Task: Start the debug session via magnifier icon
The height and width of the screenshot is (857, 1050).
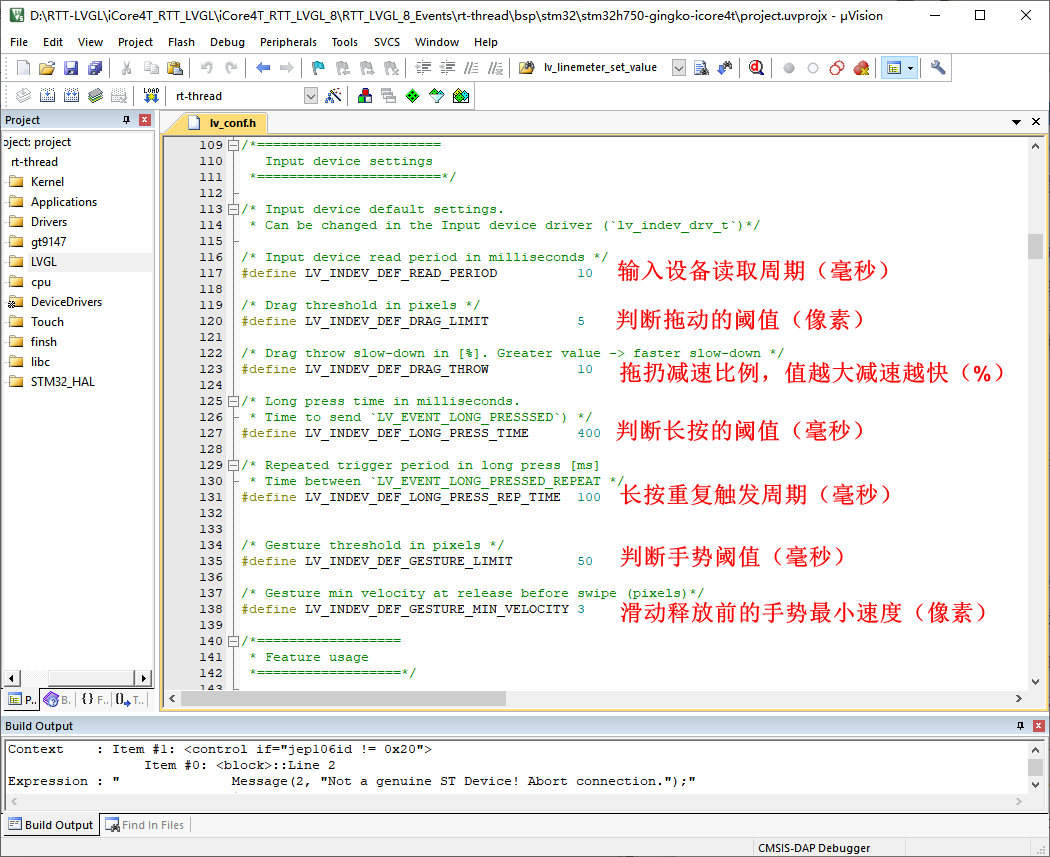Action: point(756,68)
